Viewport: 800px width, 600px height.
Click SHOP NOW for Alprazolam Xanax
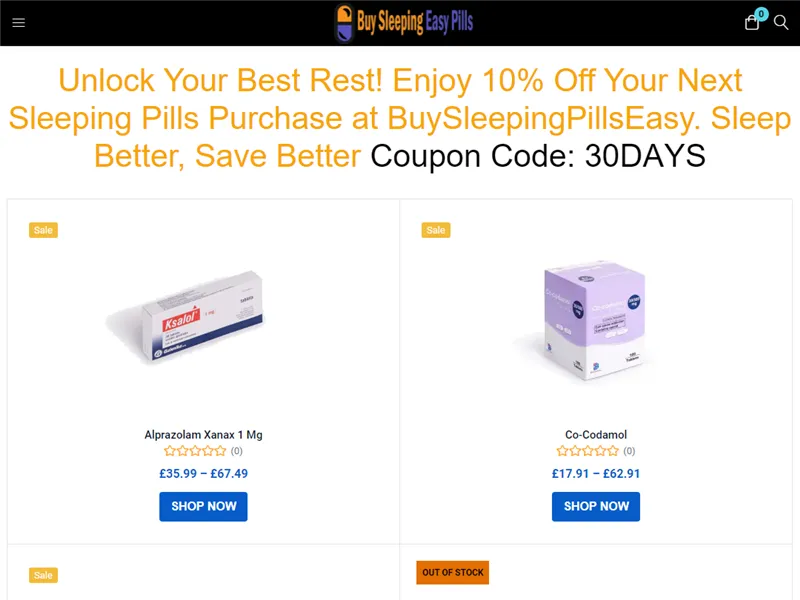coord(203,506)
